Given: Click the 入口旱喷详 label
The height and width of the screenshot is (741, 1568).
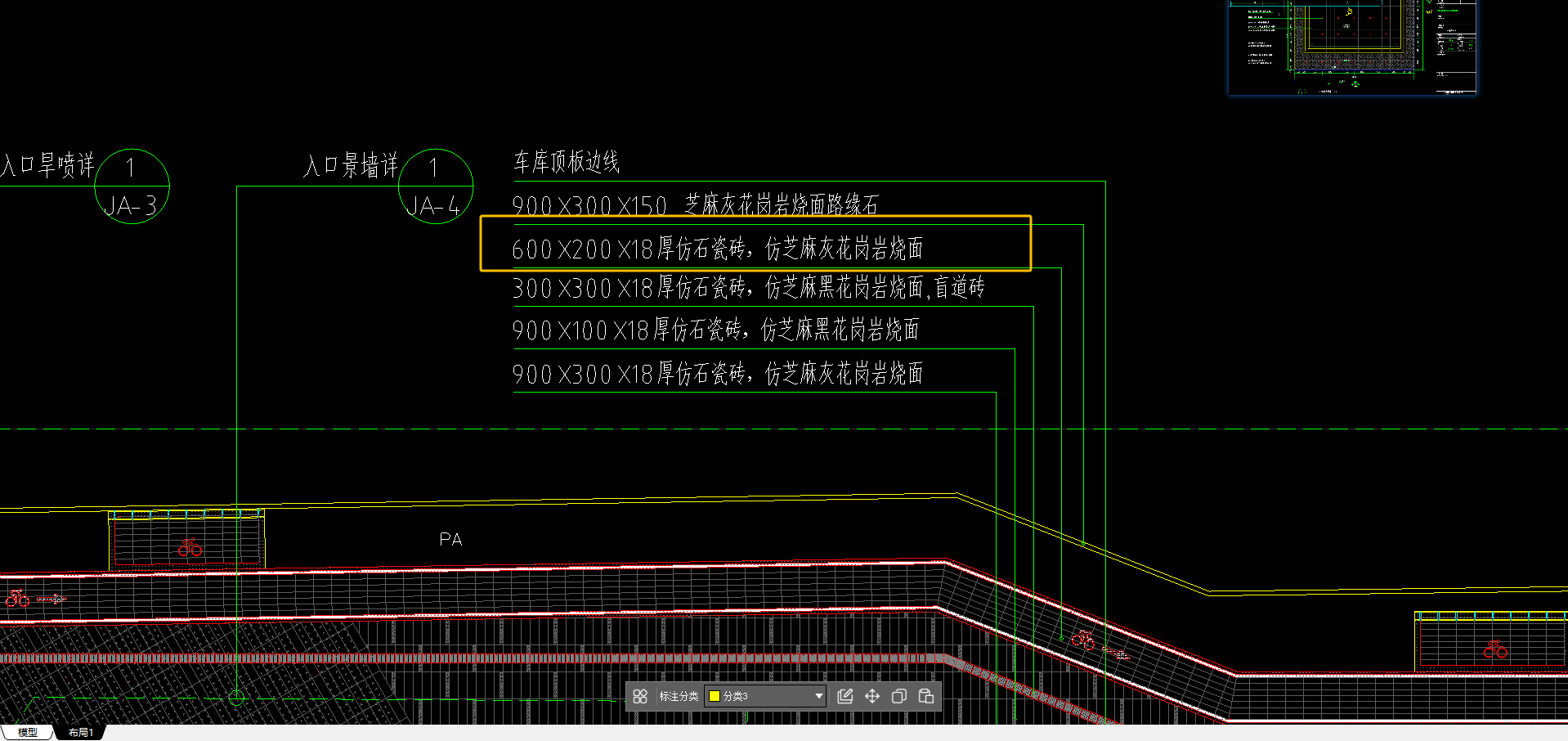Looking at the screenshot, I should click(x=47, y=165).
